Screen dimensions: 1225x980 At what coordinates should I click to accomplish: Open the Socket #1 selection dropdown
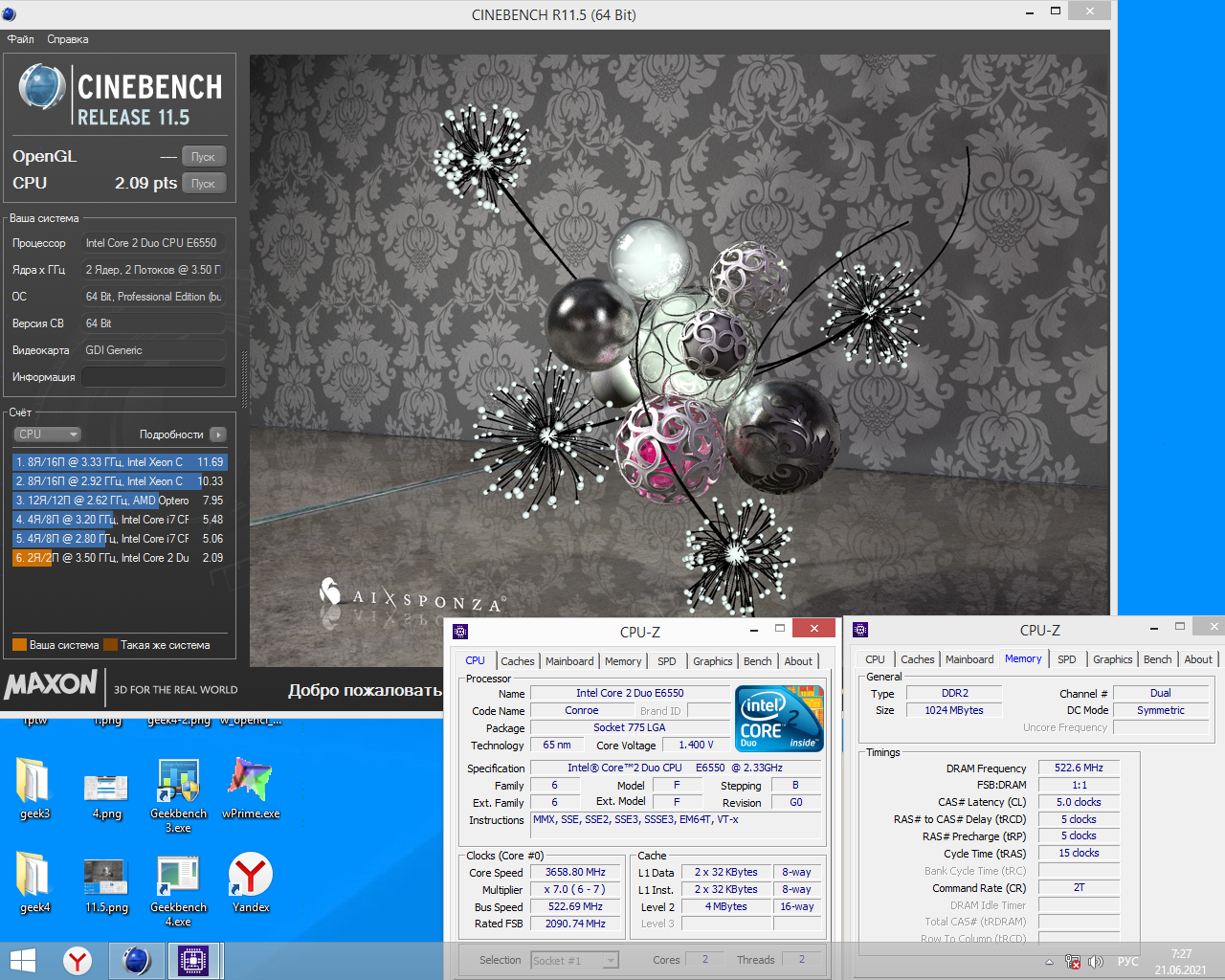tap(575, 961)
